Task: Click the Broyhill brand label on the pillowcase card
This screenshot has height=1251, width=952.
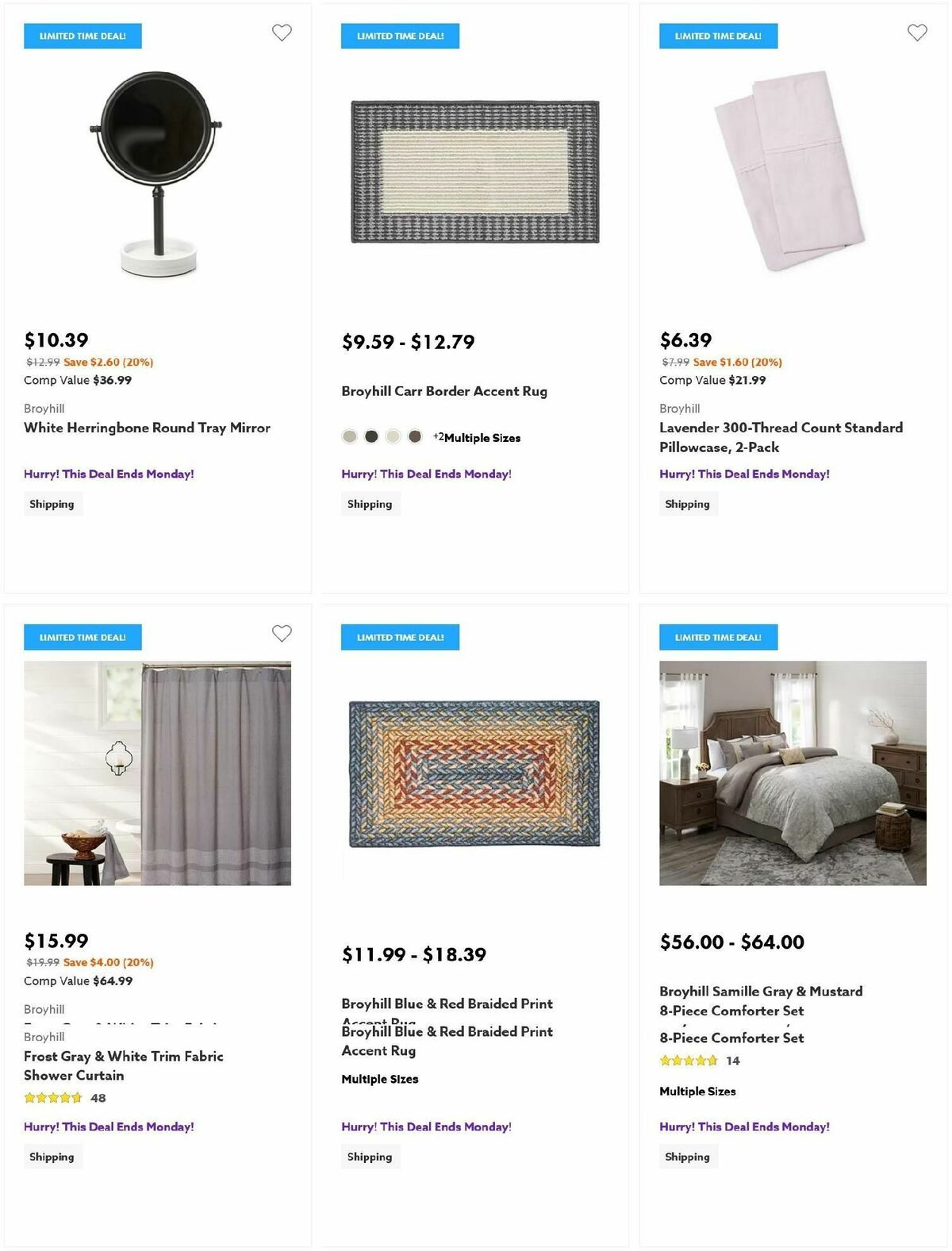Action: 680,408
